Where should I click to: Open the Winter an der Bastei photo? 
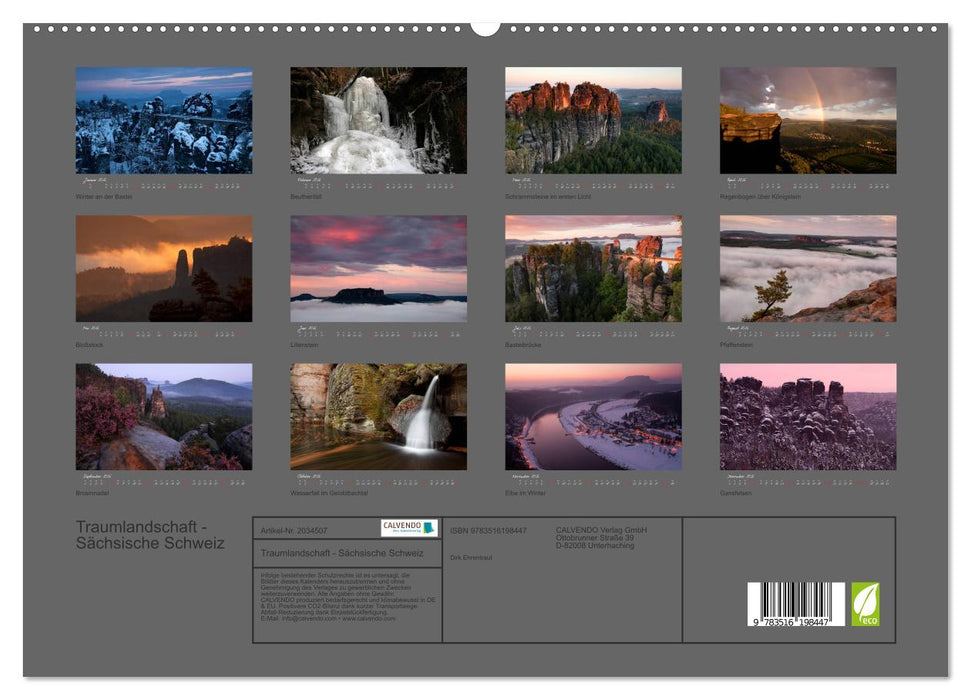pyautogui.click(x=164, y=121)
